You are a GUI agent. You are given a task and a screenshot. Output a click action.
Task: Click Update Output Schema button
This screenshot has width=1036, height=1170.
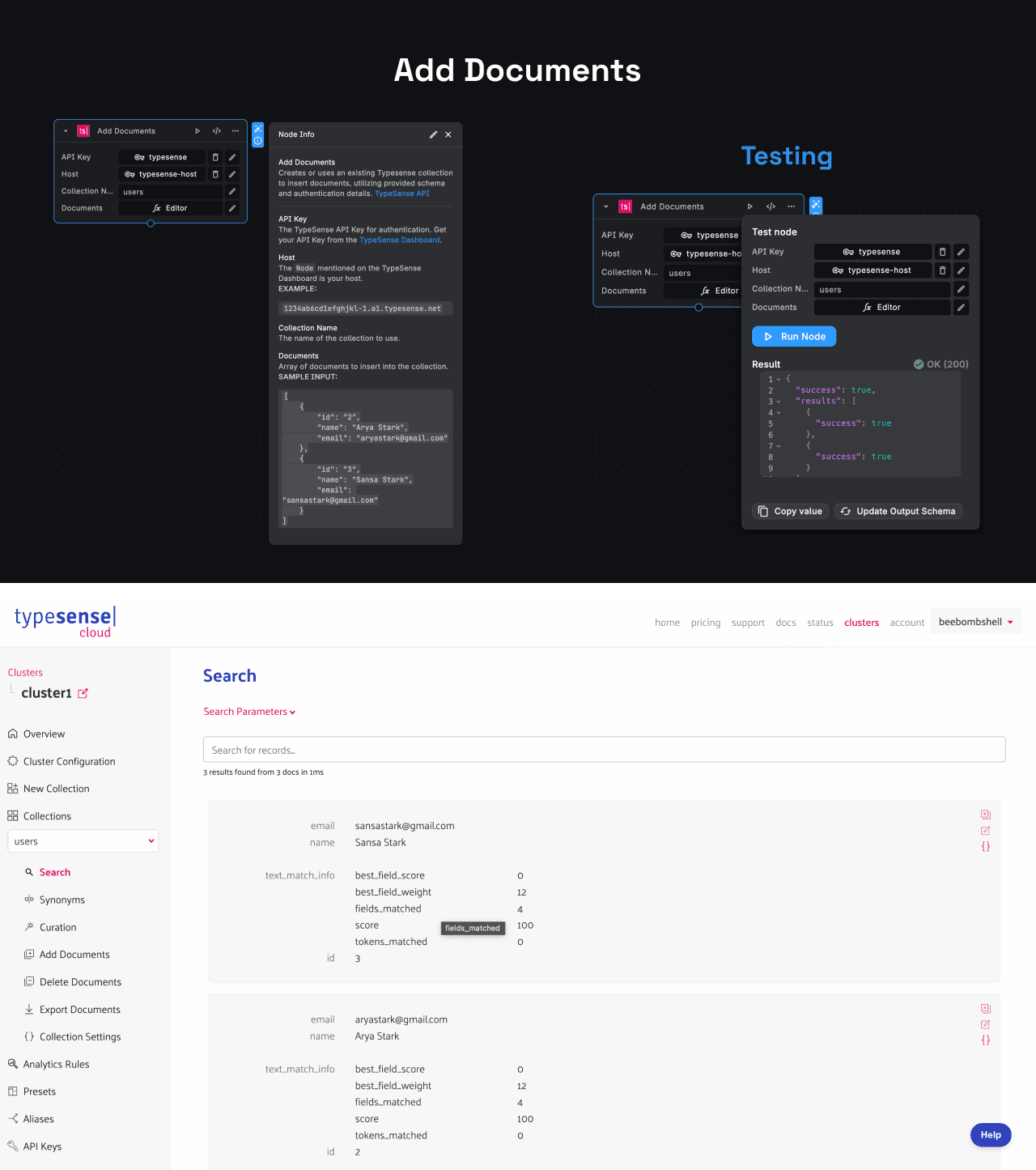coord(898,511)
